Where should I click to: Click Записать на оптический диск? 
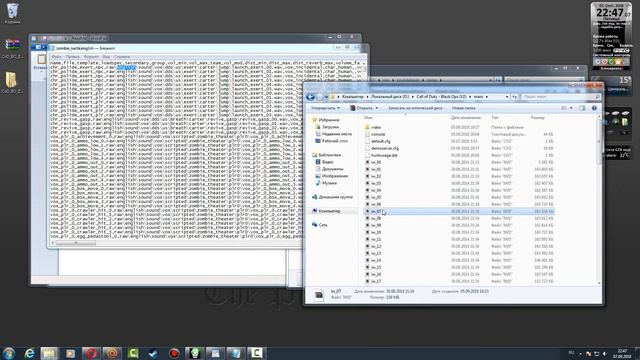tap(415, 108)
